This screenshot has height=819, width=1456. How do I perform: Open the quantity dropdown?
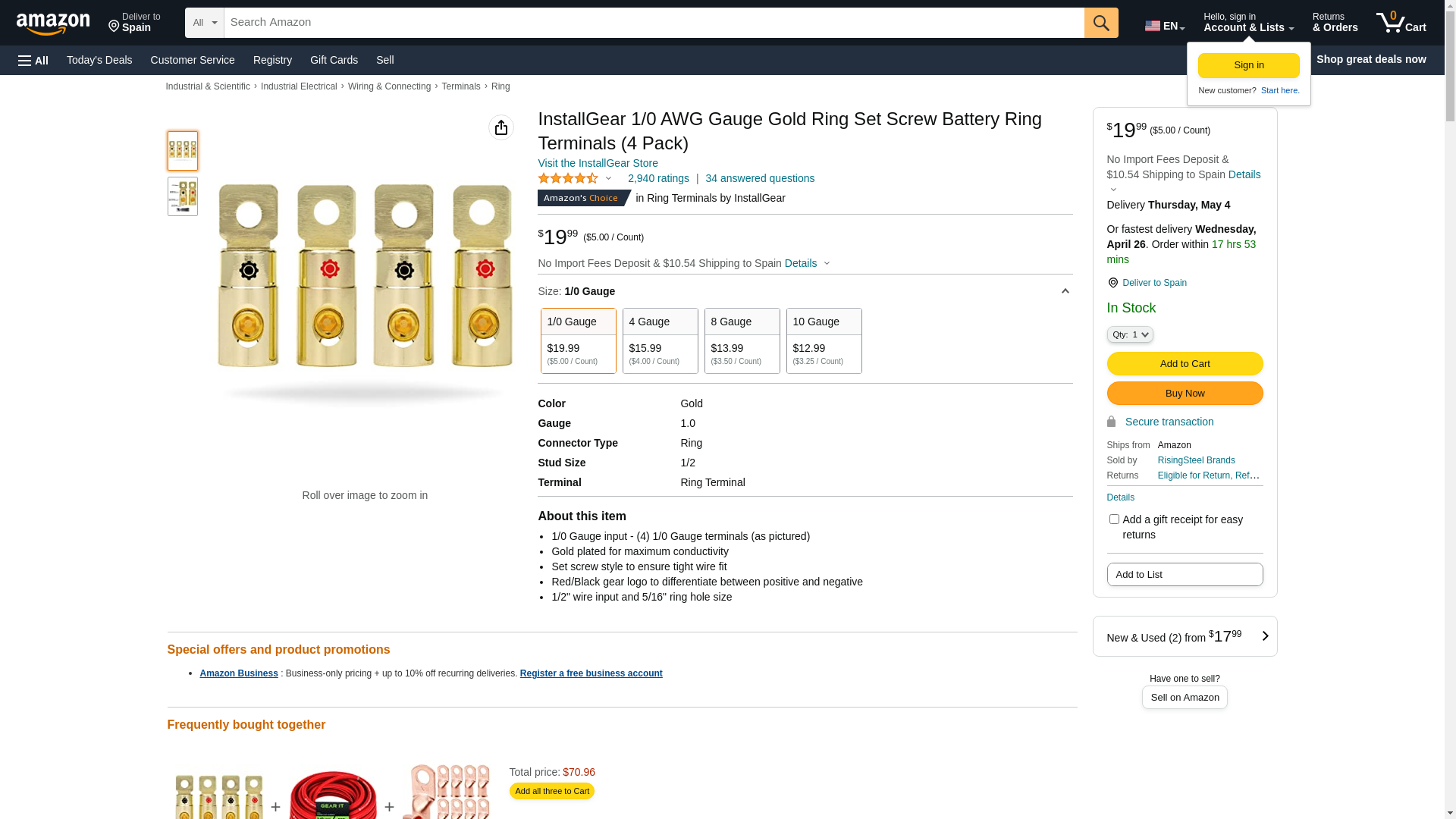(1130, 334)
